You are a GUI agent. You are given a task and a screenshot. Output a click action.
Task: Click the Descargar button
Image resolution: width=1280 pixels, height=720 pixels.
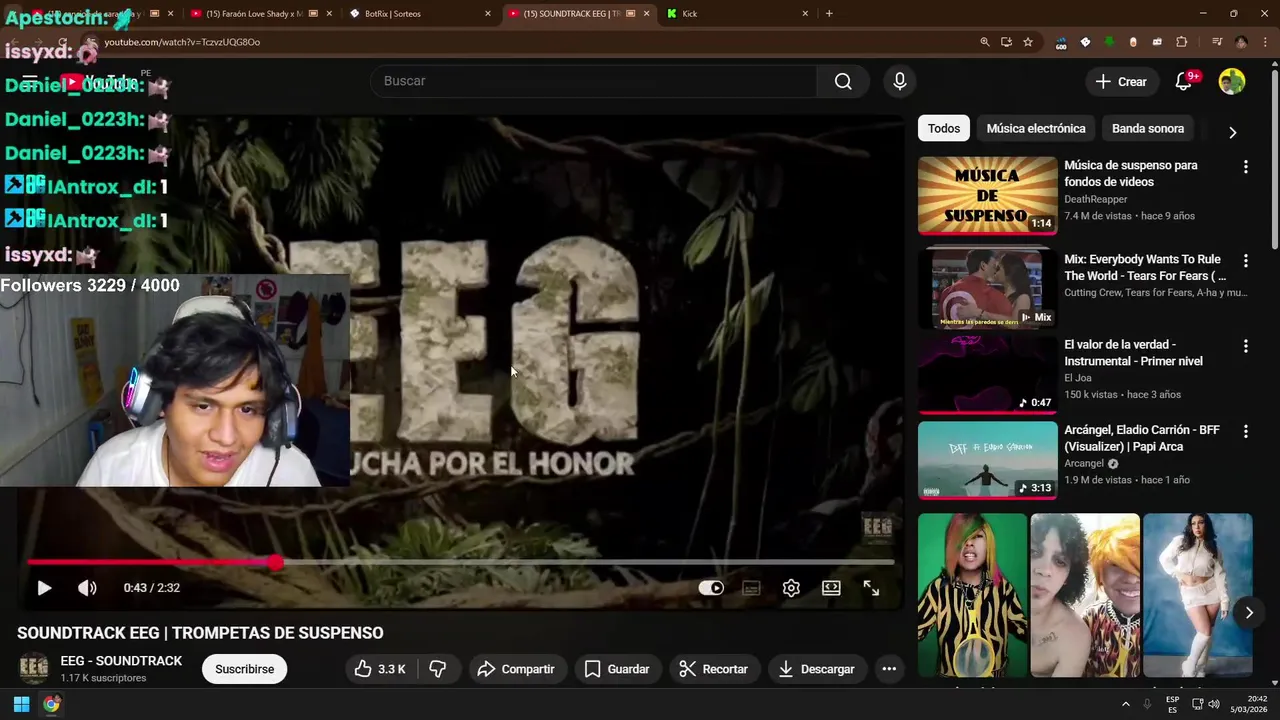tap(816, 669)
